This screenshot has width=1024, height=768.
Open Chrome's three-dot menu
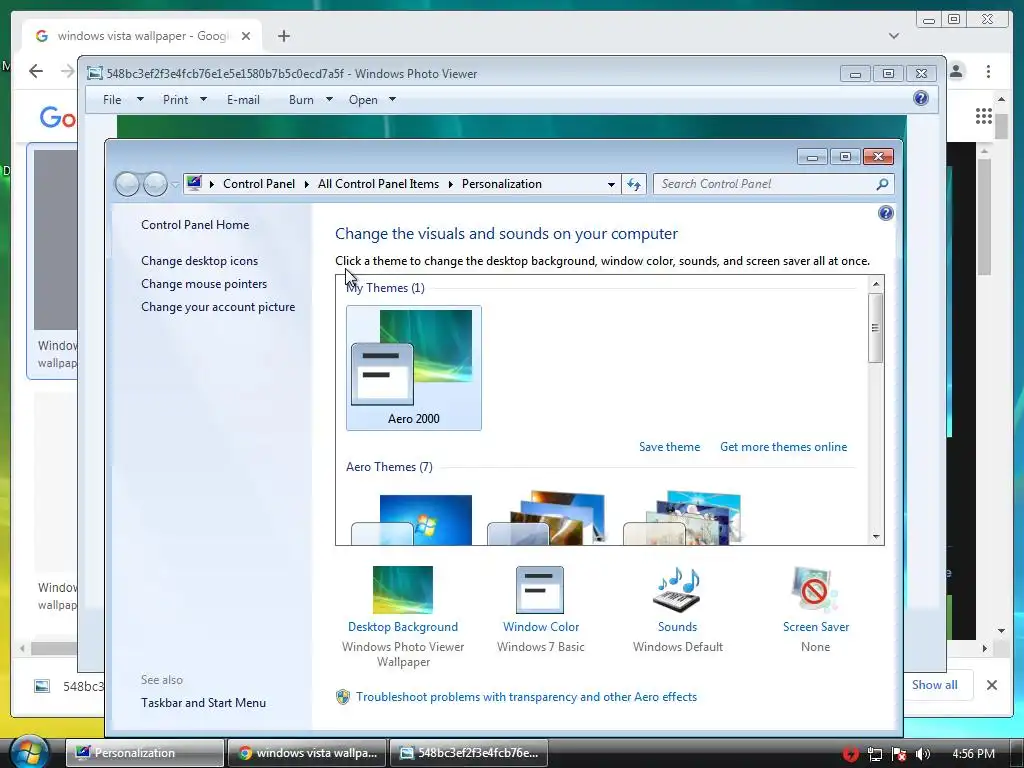988,71
